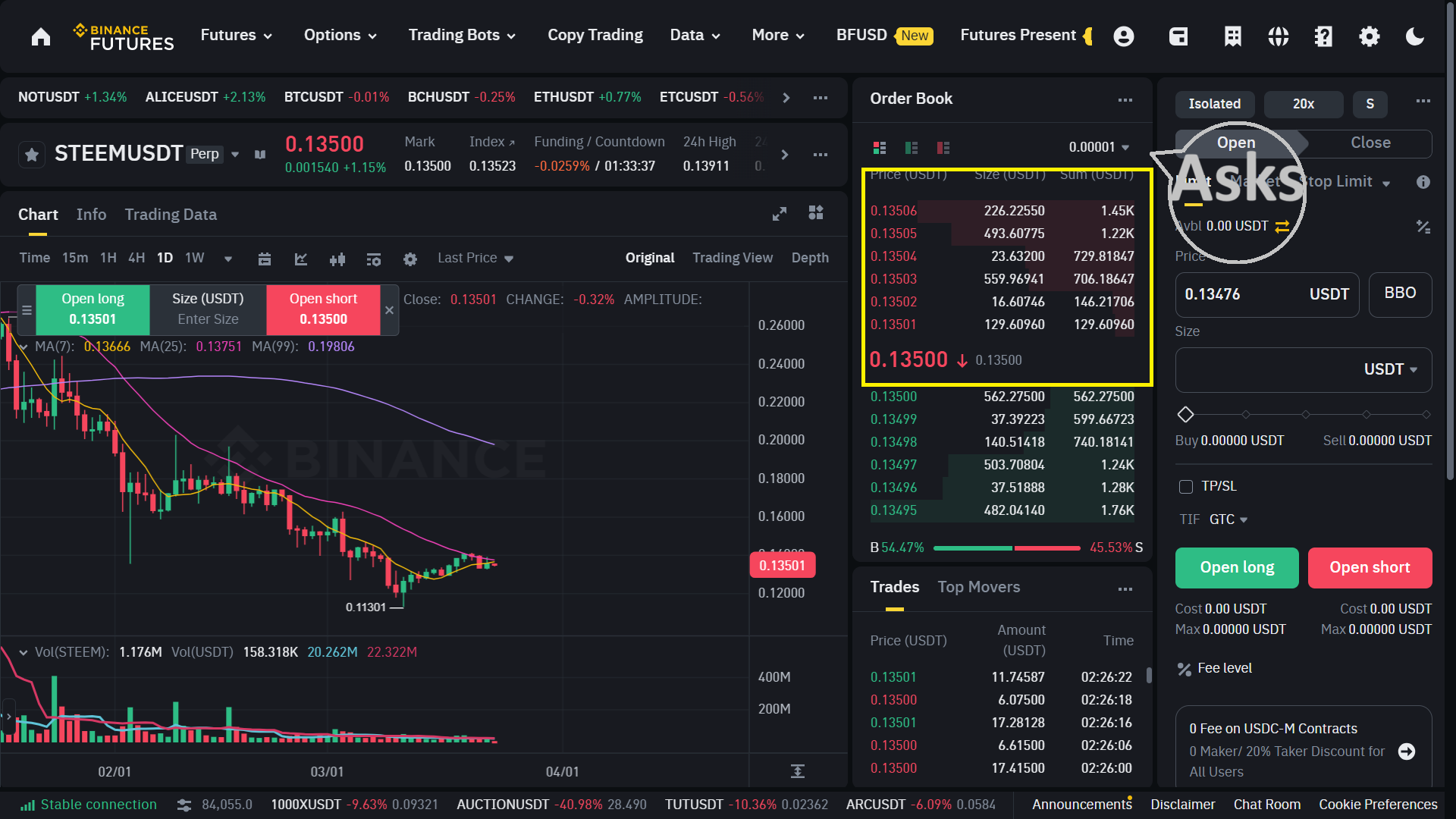The width and height of the screenshot is (1456, 819).
Task: Click the green Open long button in the order form
Action: pyautogui.click(x=1237, y=568)
